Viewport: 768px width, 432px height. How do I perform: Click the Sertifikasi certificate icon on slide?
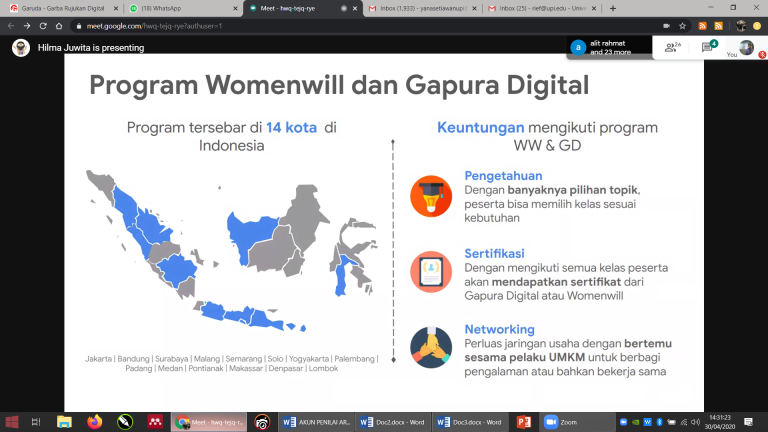point(431,272)
